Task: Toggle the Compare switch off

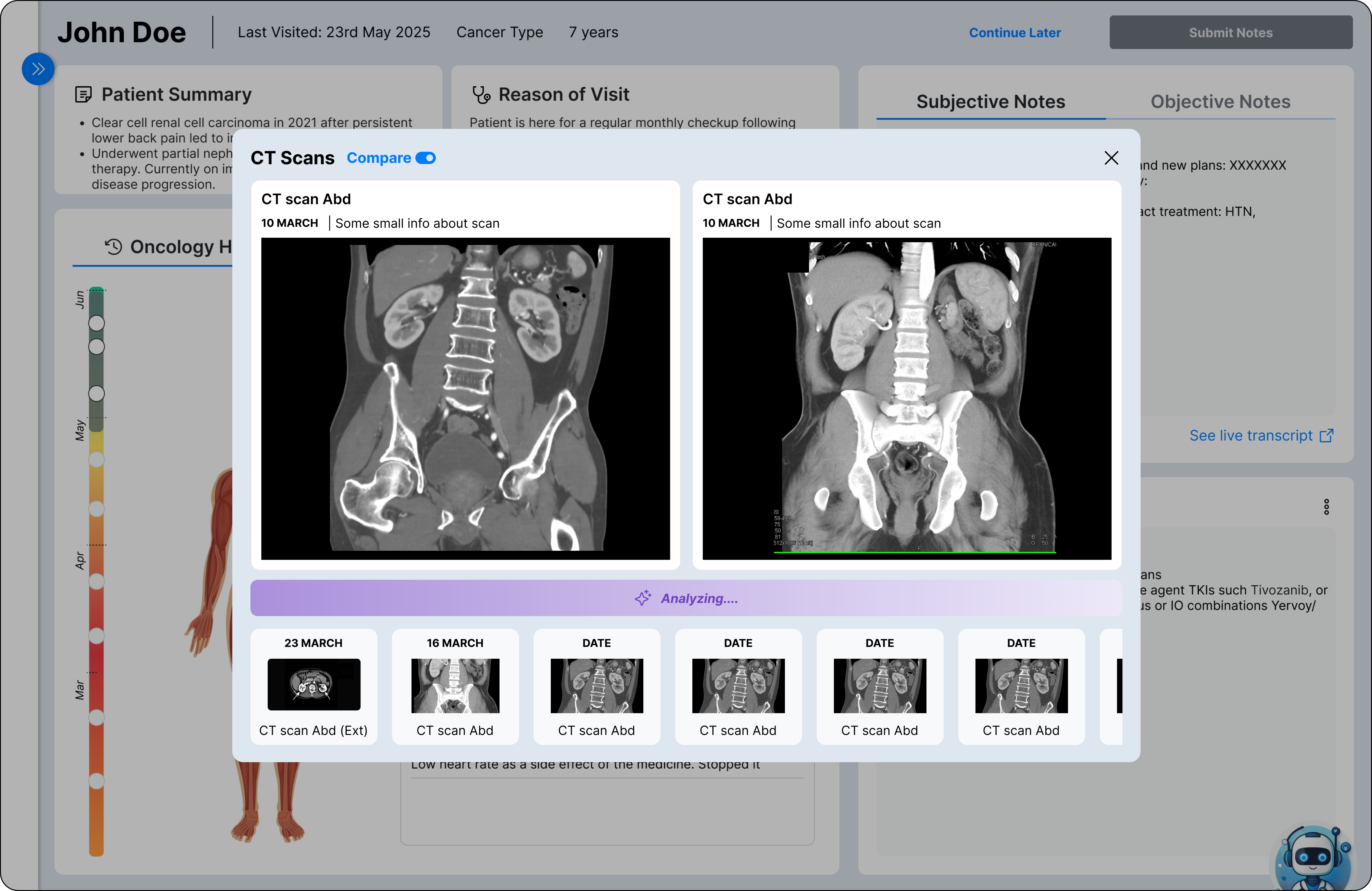Action: point(426,158)
